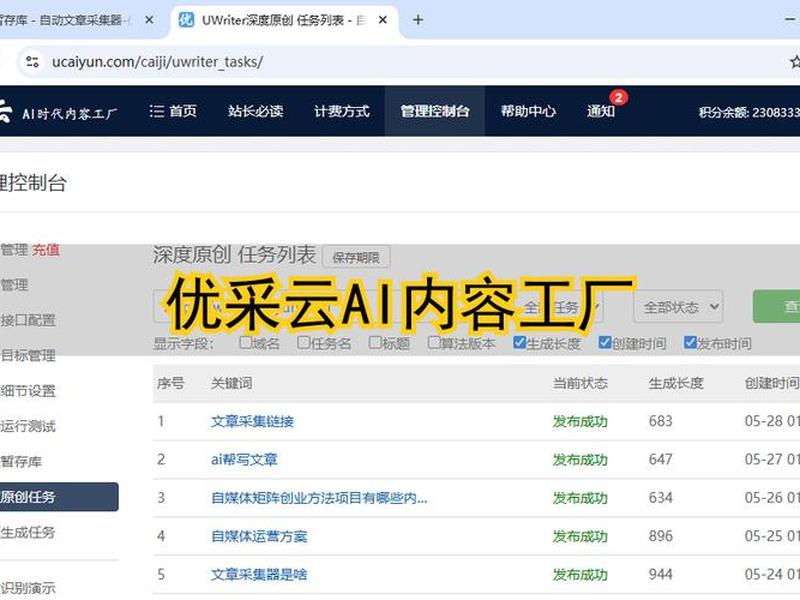Click the red 充值 link in sidebar
The image size is (800, 600).
[46, 250]
